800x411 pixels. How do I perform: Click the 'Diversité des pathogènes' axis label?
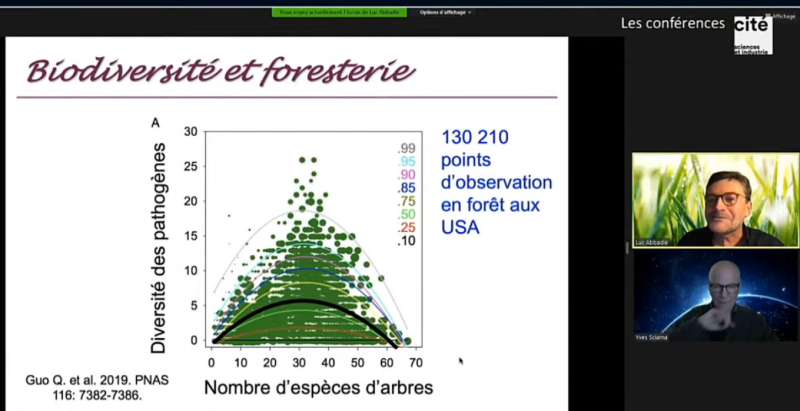coord(158,248)
